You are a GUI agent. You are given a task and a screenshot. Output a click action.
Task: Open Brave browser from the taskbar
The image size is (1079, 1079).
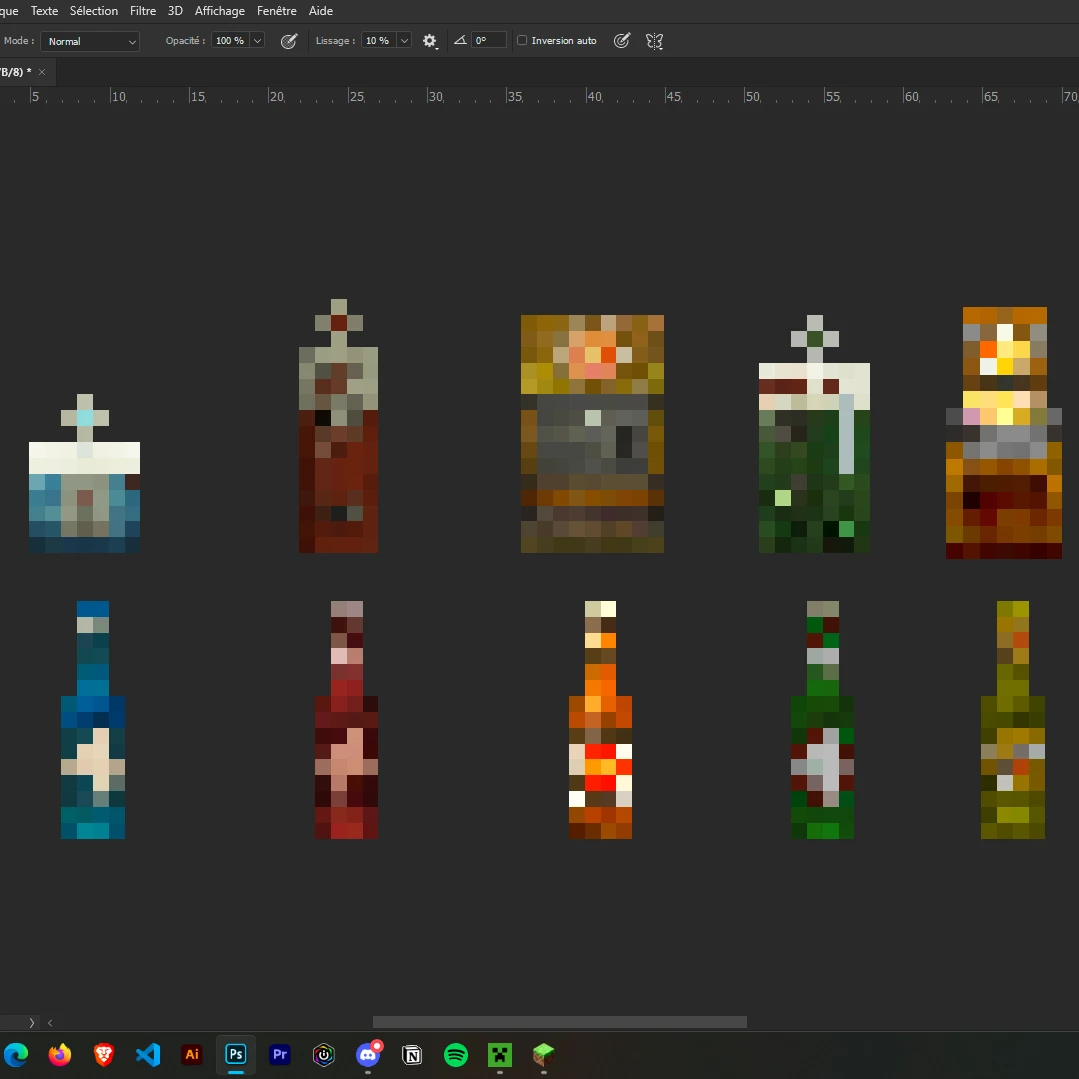pyautogui.click(x=104, y=1054)
